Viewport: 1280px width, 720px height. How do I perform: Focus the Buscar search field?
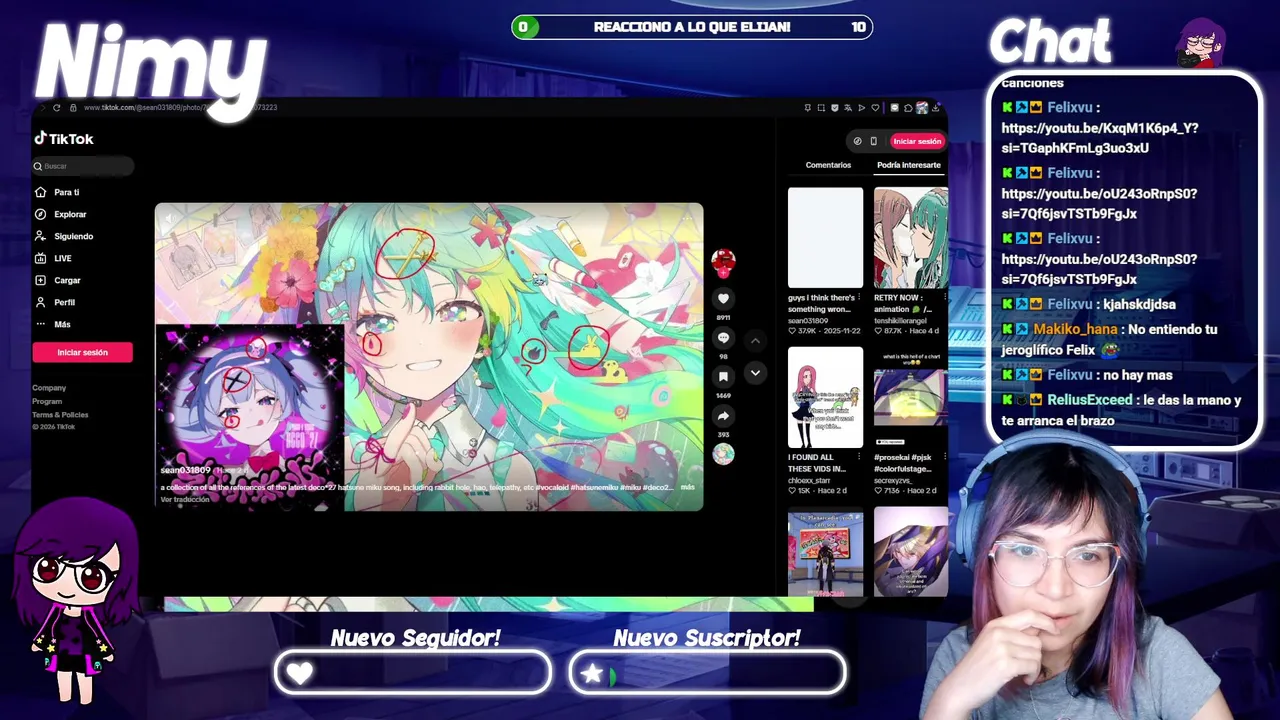(84, 166)
